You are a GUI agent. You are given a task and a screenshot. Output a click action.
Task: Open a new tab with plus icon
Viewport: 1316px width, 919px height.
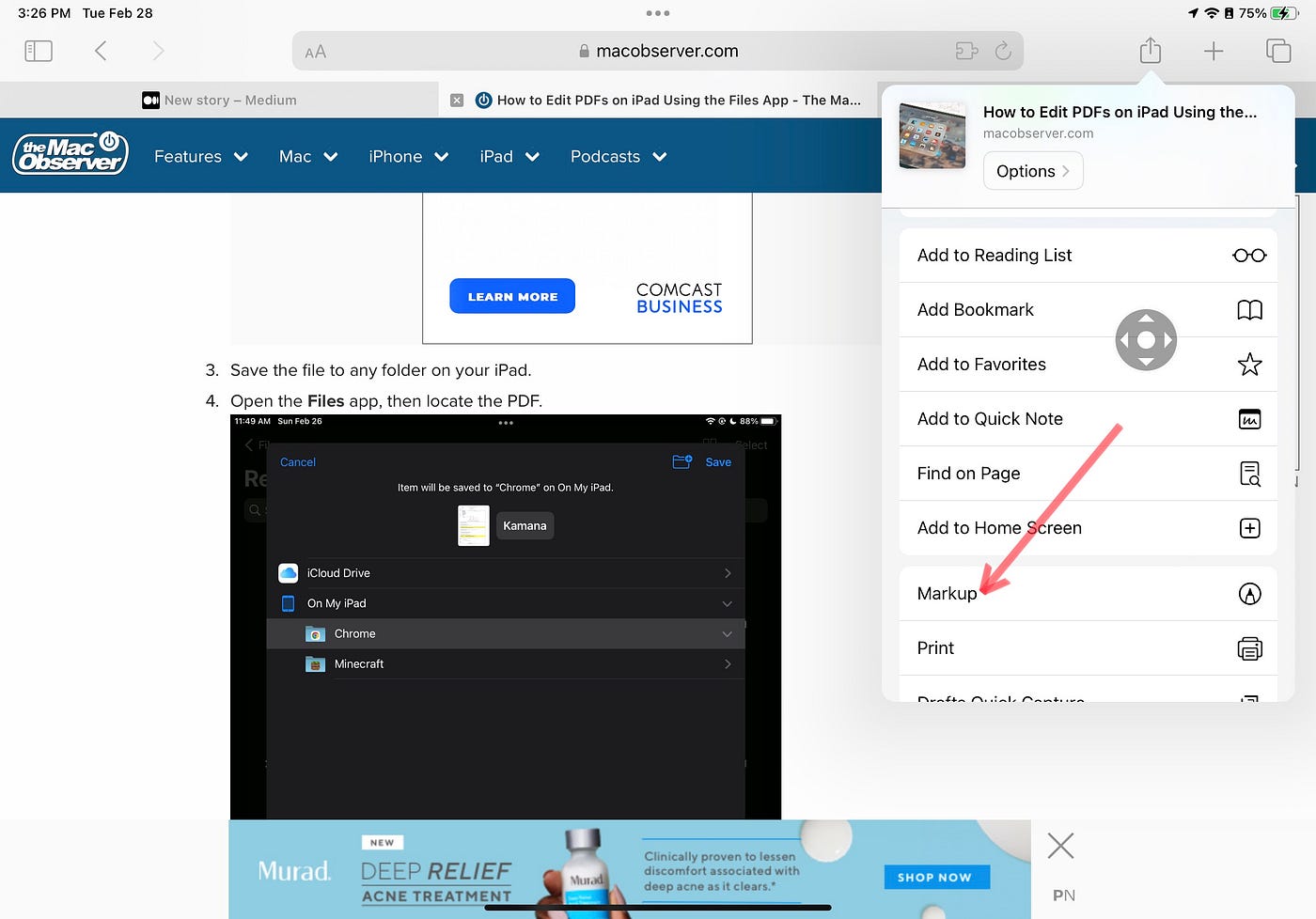click(1214, 51)
